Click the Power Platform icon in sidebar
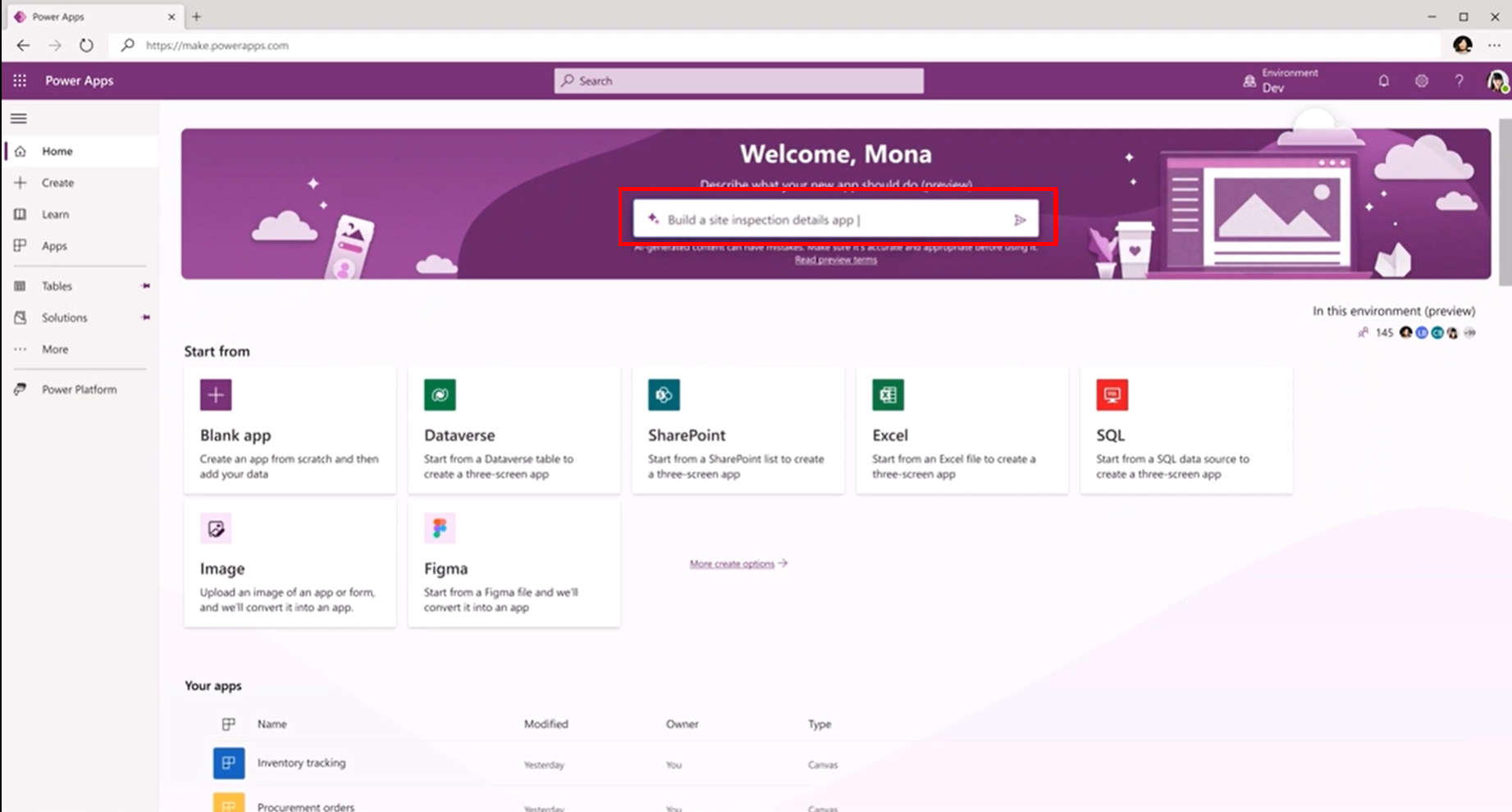 click(x=21, y=390)
